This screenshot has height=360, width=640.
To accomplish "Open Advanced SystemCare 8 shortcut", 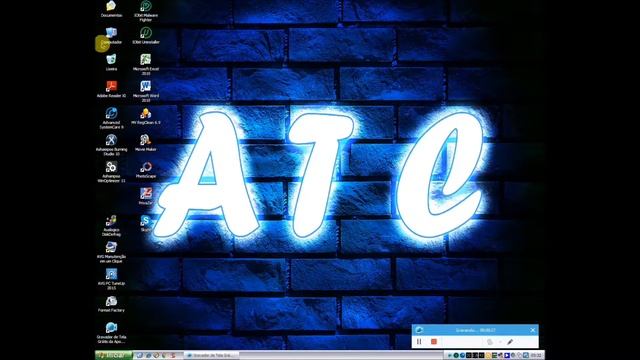I will point(111,118).
